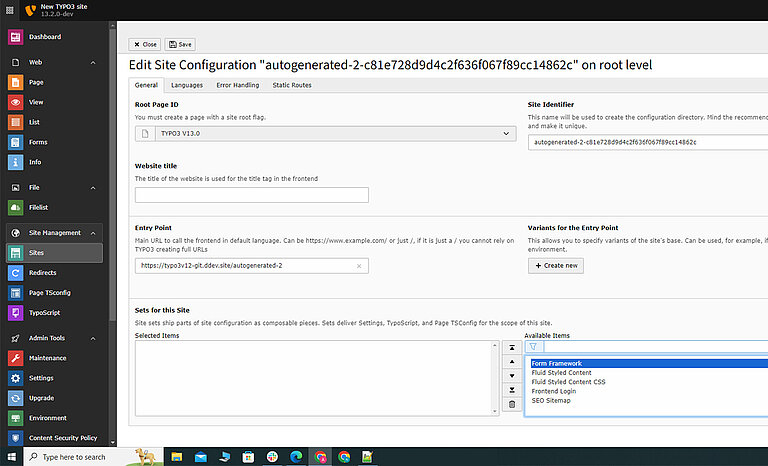
Task: Move selected item to bottom
Action: (x=512, y=390)
